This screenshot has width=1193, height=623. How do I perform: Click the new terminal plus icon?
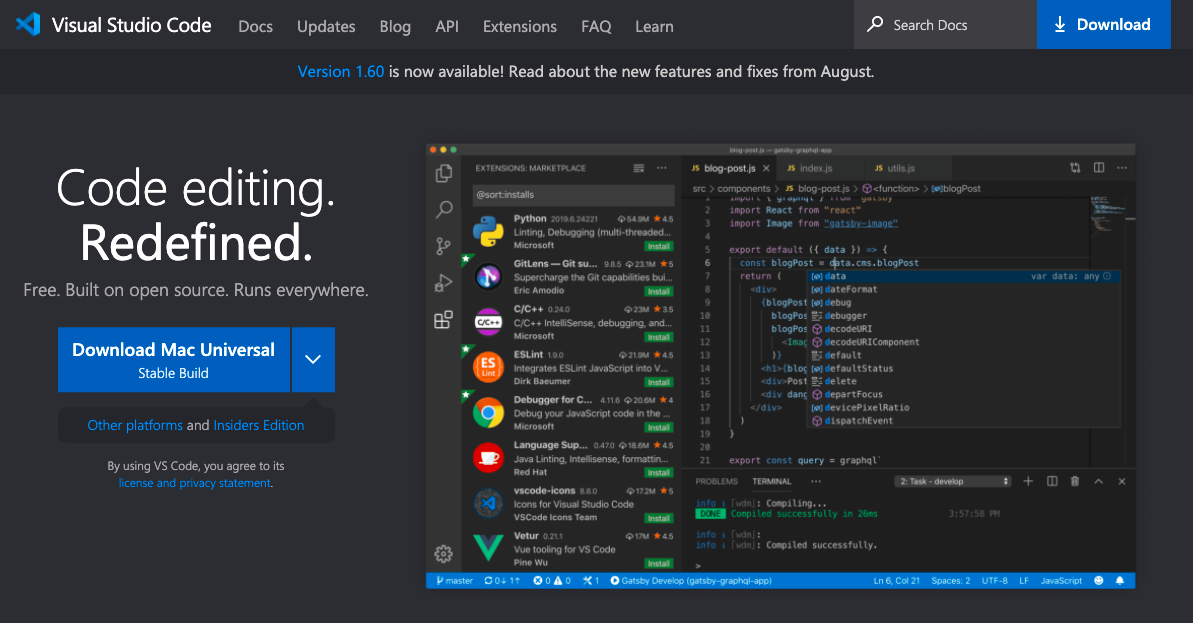point(1028,481)
